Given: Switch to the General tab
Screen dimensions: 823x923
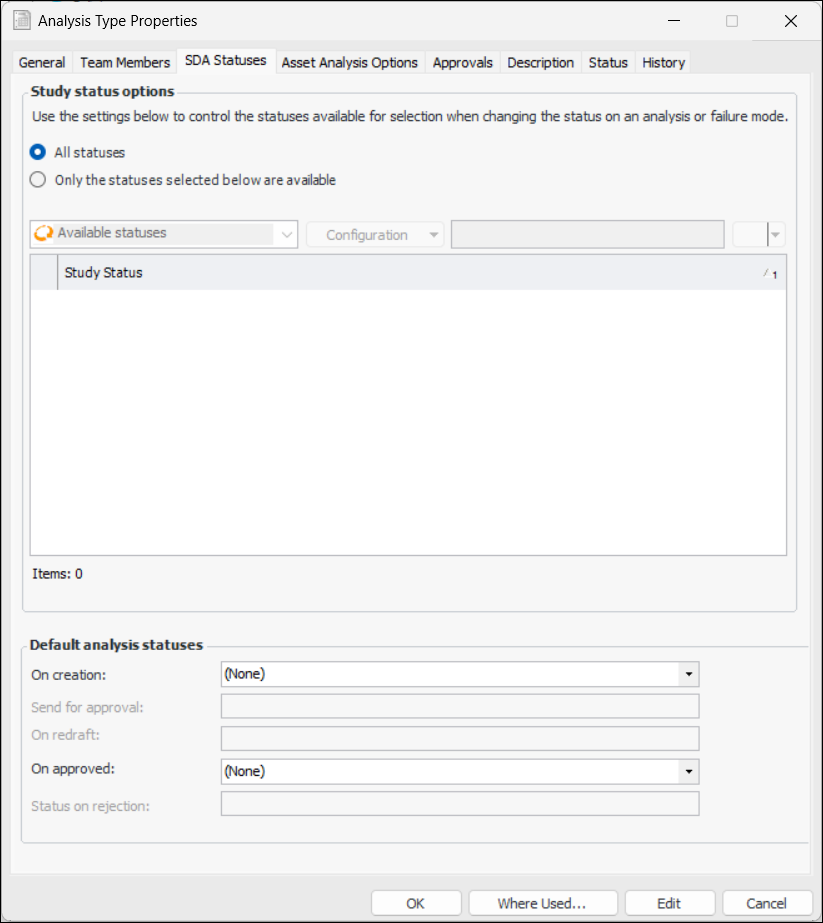Looking at the screenshot, I should coord(42,62).
